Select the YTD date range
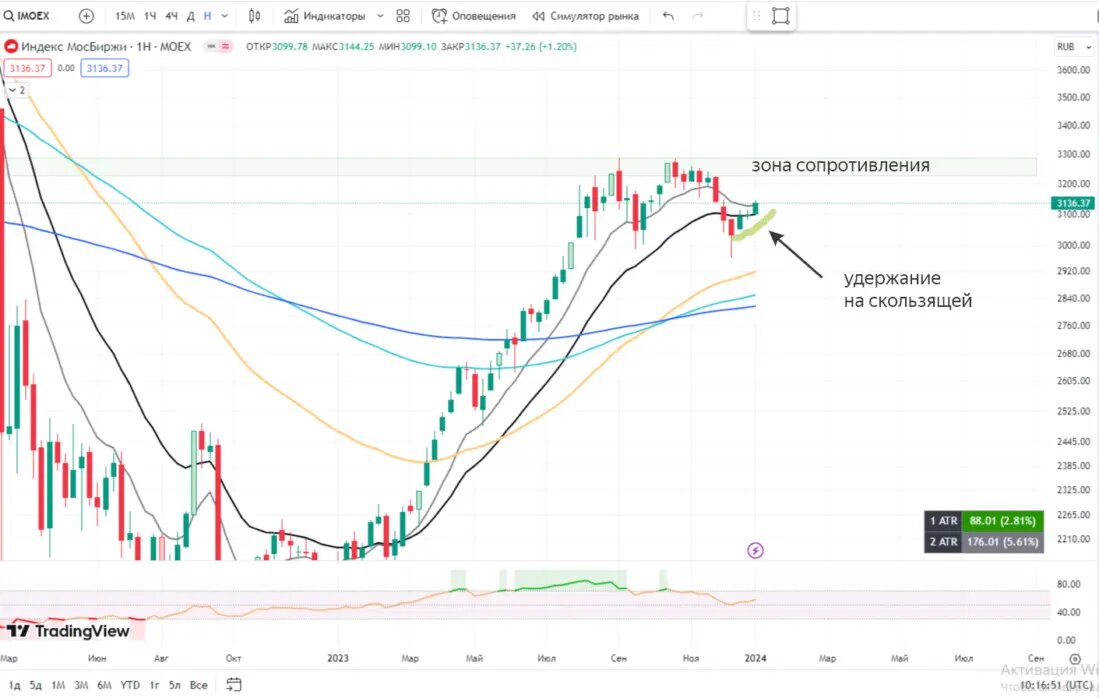Screen dimensions: 1099x698 130,685
